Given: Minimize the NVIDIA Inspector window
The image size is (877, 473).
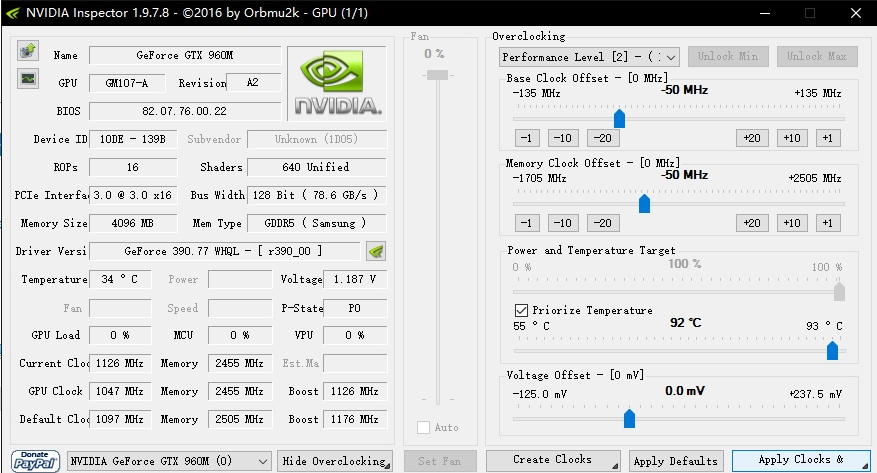Looking at the screenshot, I should (x=765, y=13).
